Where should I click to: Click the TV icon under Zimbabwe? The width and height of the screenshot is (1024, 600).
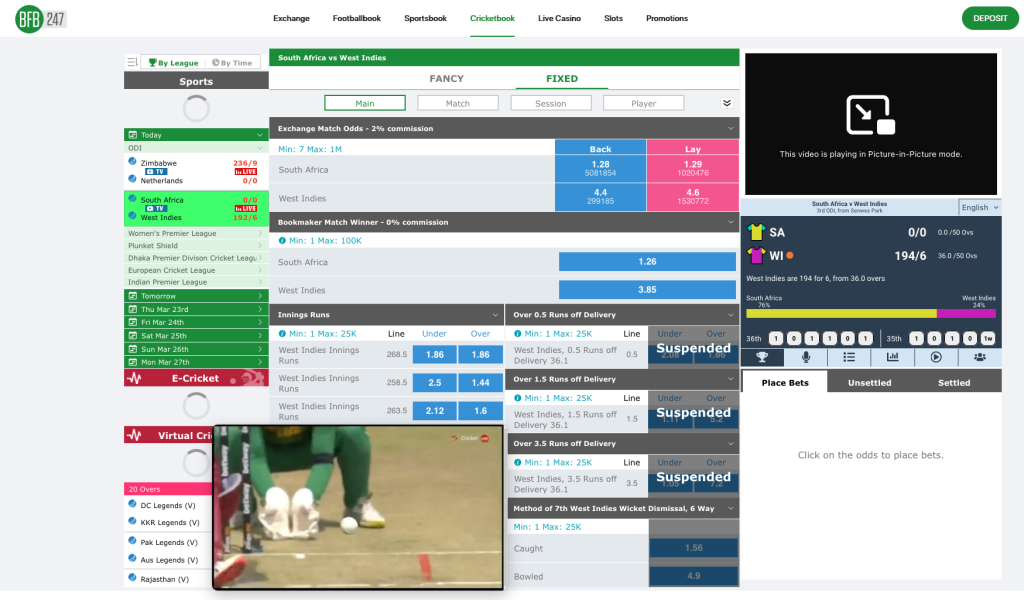click(156, 172)
